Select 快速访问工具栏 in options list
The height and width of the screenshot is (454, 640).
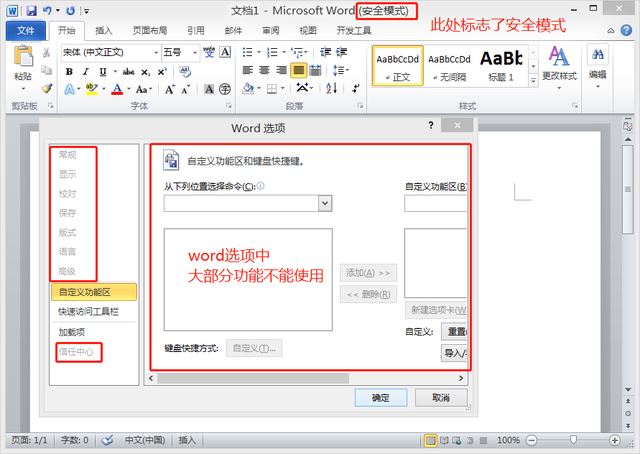coord(94,312)
